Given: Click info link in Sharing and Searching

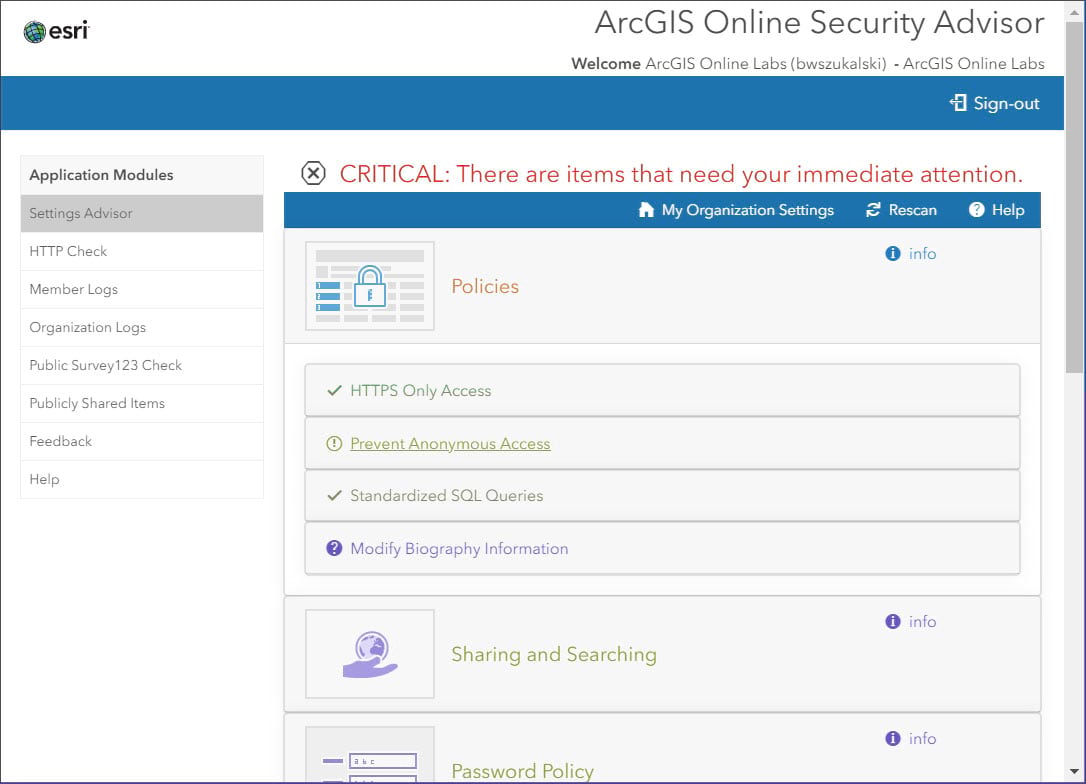Looking at the screenshot, I should 922,622.
